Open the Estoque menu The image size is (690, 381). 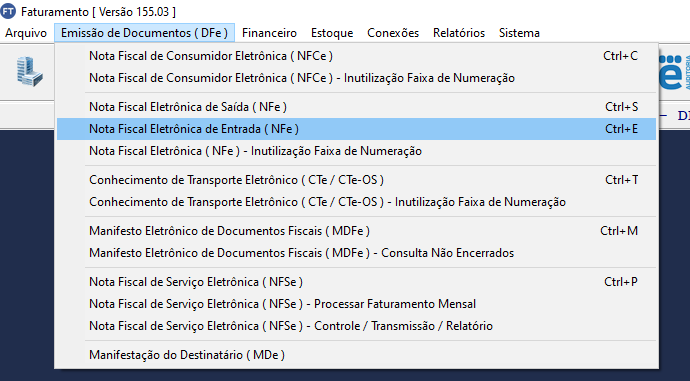332,33
